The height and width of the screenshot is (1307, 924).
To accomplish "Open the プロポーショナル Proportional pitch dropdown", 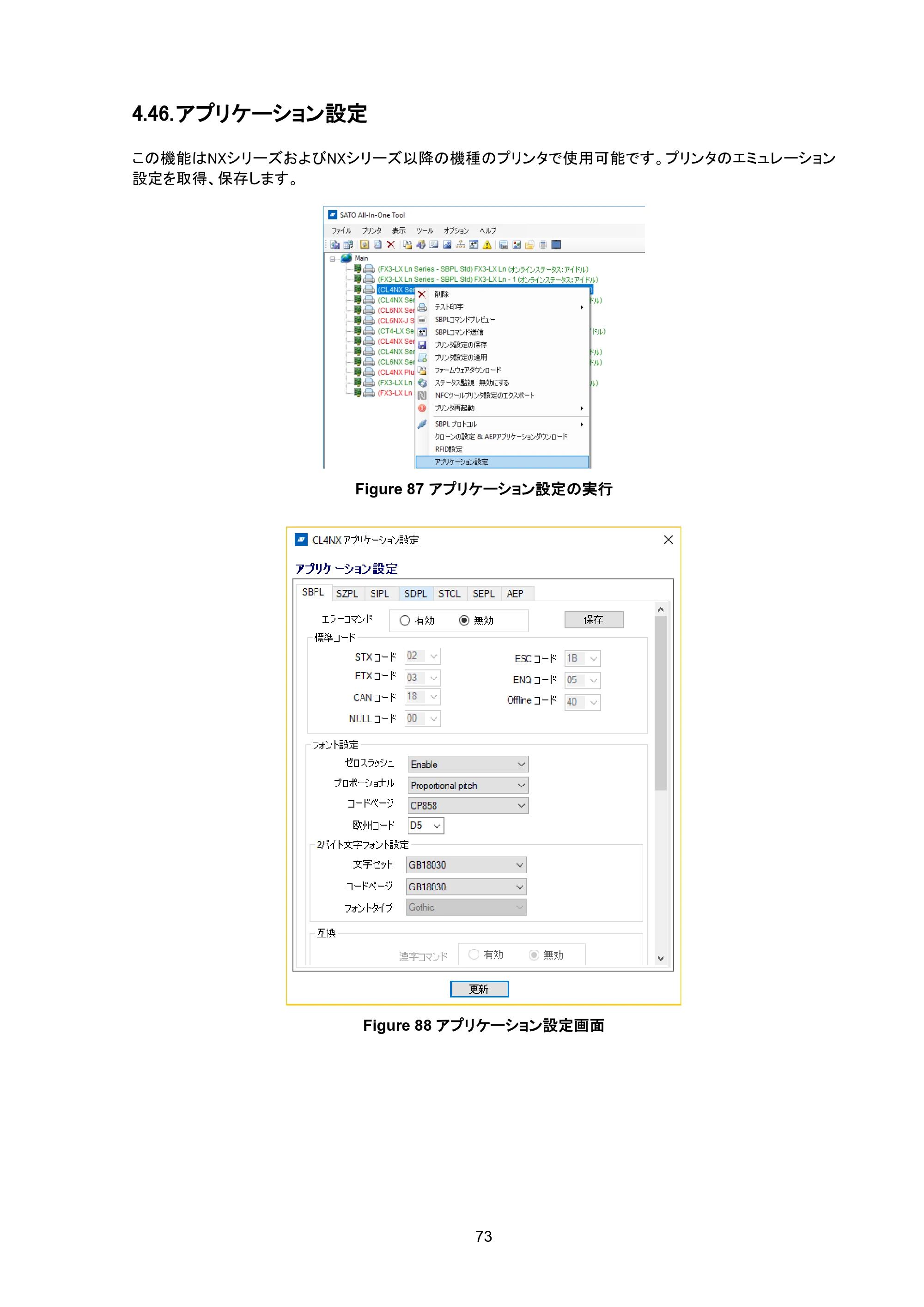I will 468,785.
